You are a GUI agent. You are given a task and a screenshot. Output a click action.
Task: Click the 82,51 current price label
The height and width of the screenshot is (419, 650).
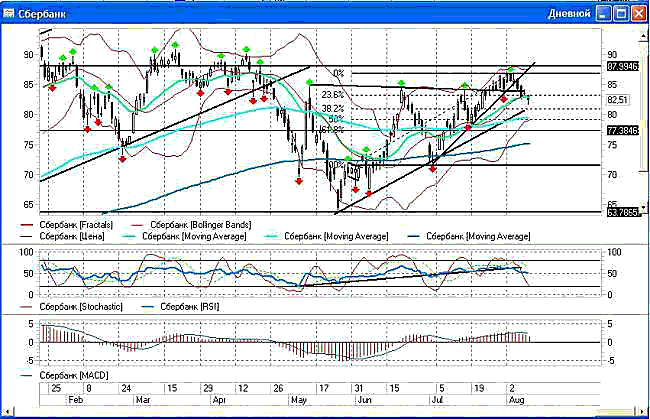617,100
